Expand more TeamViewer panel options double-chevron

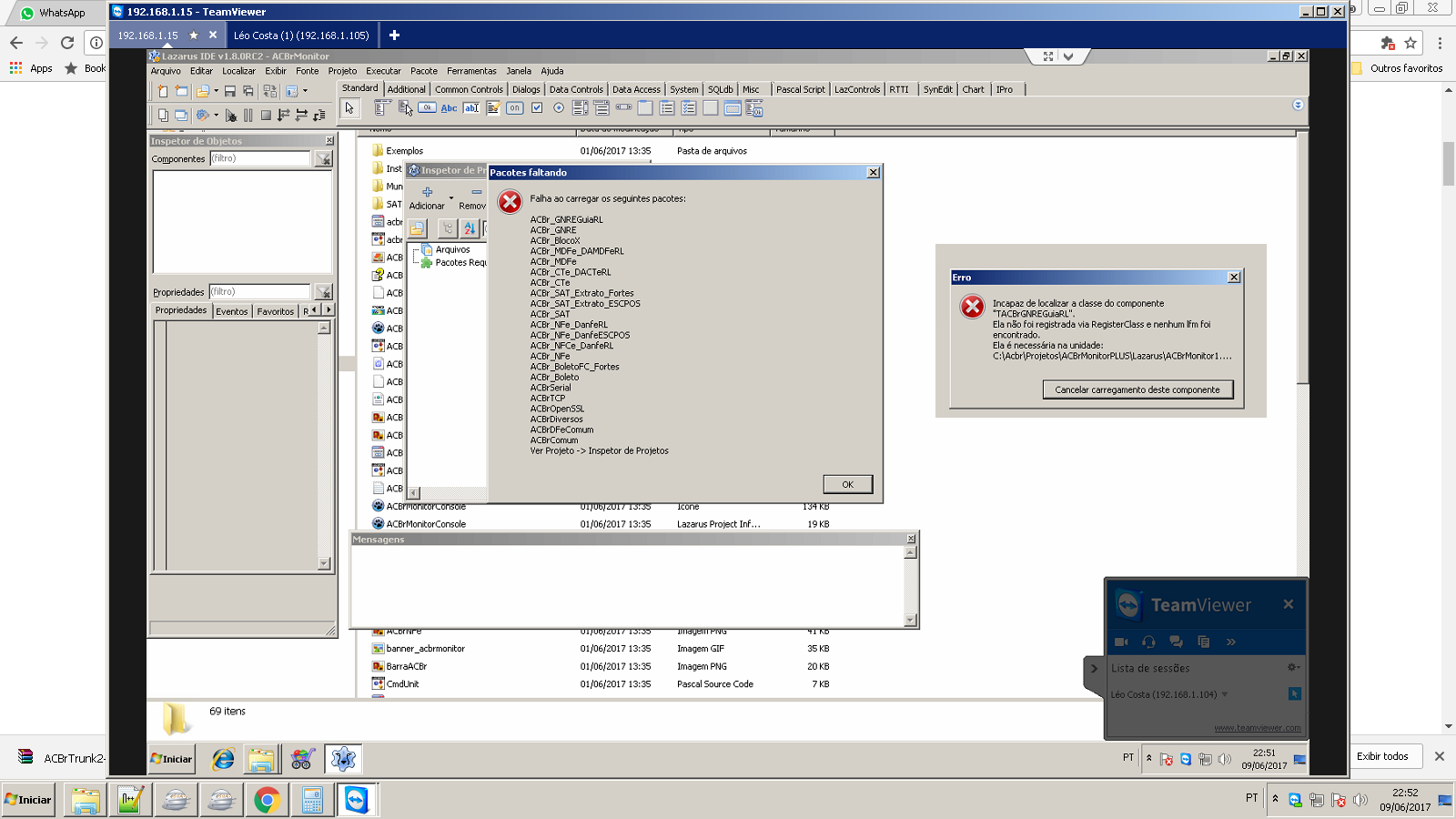point(1230,642)
